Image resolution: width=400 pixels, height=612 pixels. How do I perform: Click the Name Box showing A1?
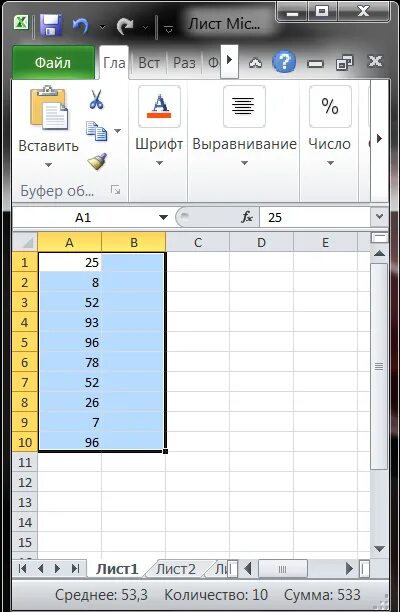[x=84, y=217]
